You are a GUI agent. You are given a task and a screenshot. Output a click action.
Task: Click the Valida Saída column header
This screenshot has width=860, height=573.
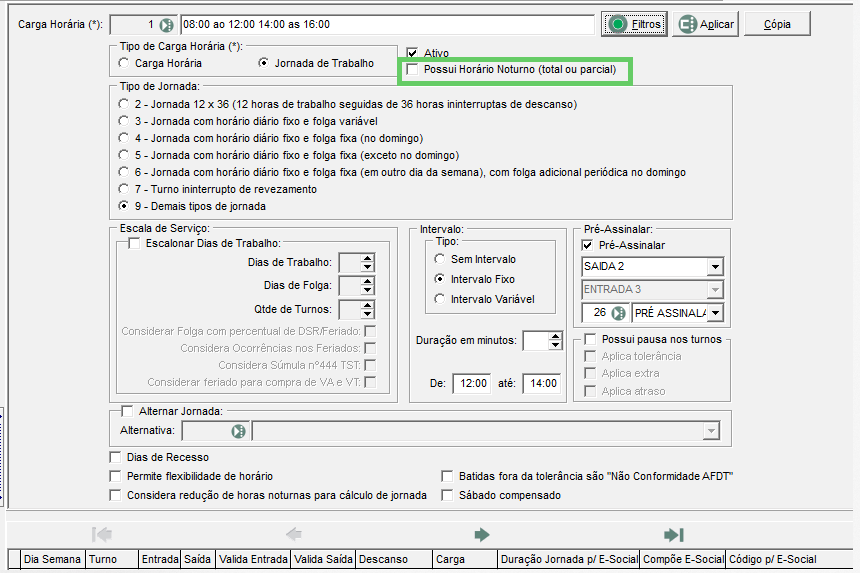click(324, 559)
